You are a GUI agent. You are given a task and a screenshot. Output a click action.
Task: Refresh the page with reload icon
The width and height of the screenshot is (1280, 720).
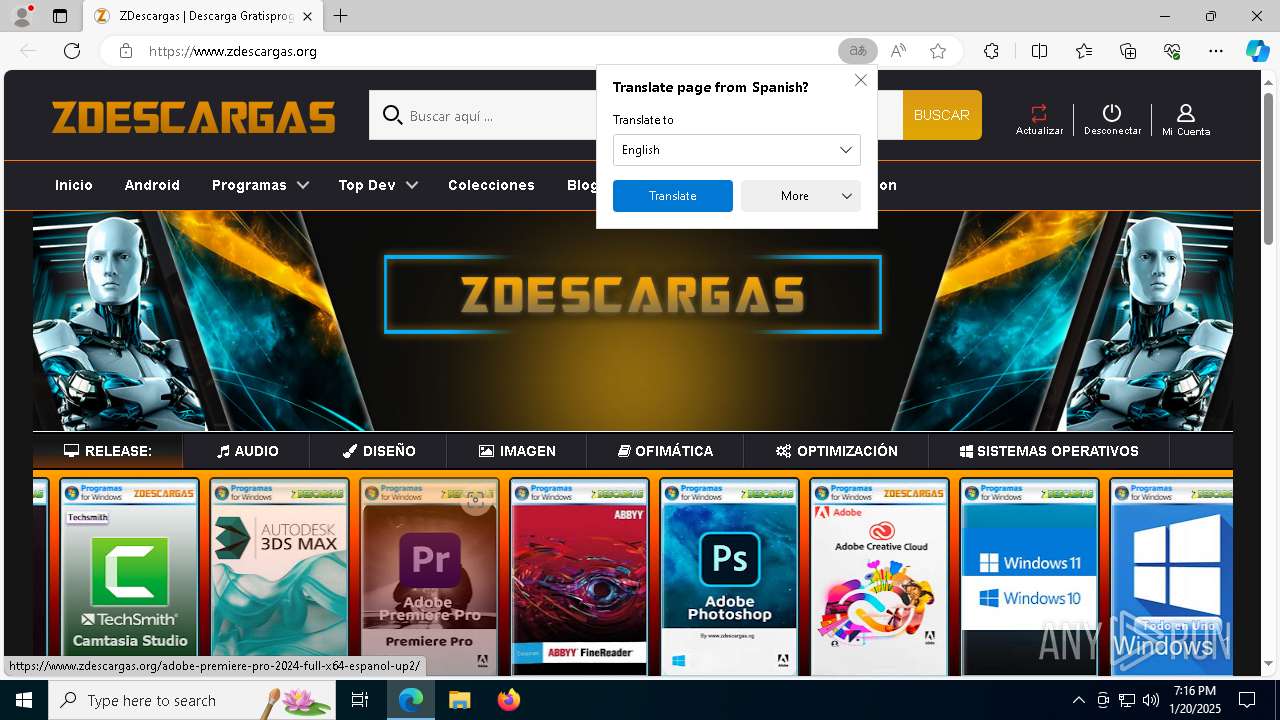pos(72,51)
